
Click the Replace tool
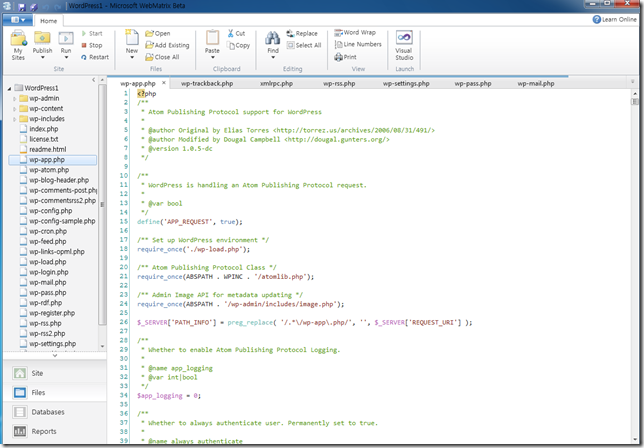coord(302,33)
